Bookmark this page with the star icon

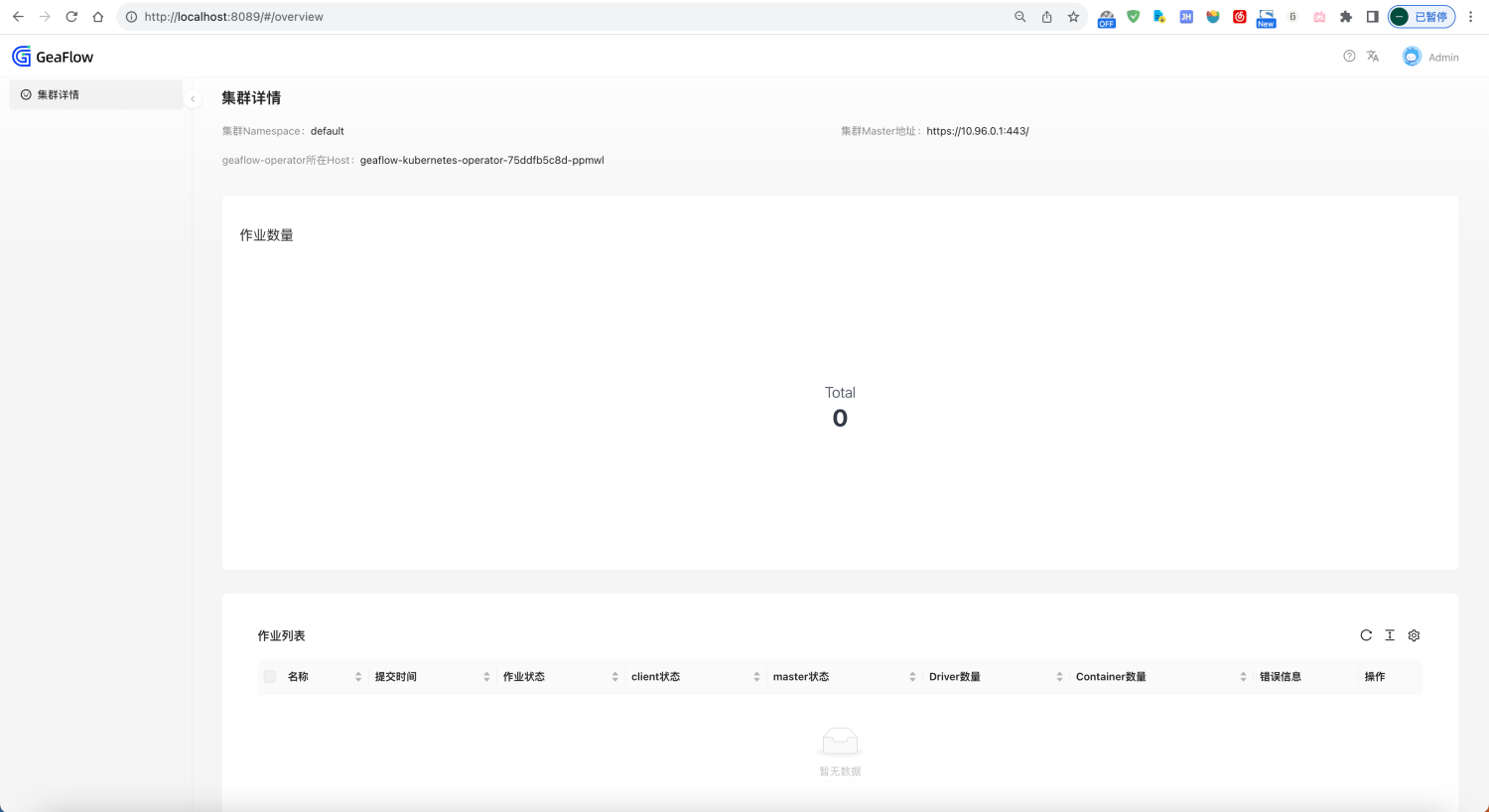(1073, 17)
